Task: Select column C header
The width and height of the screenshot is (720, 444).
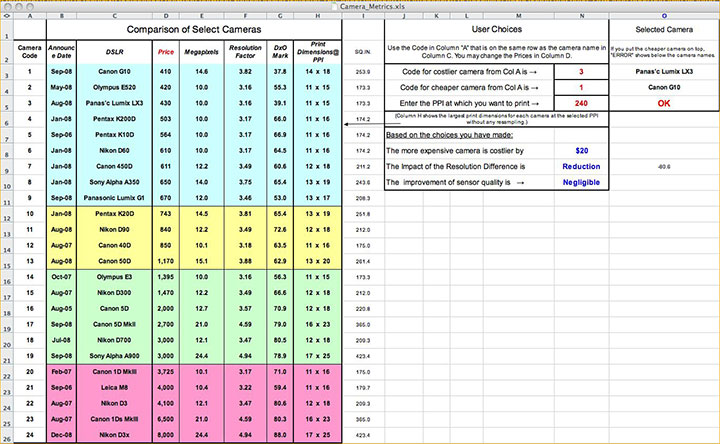Action: point(114,16)
